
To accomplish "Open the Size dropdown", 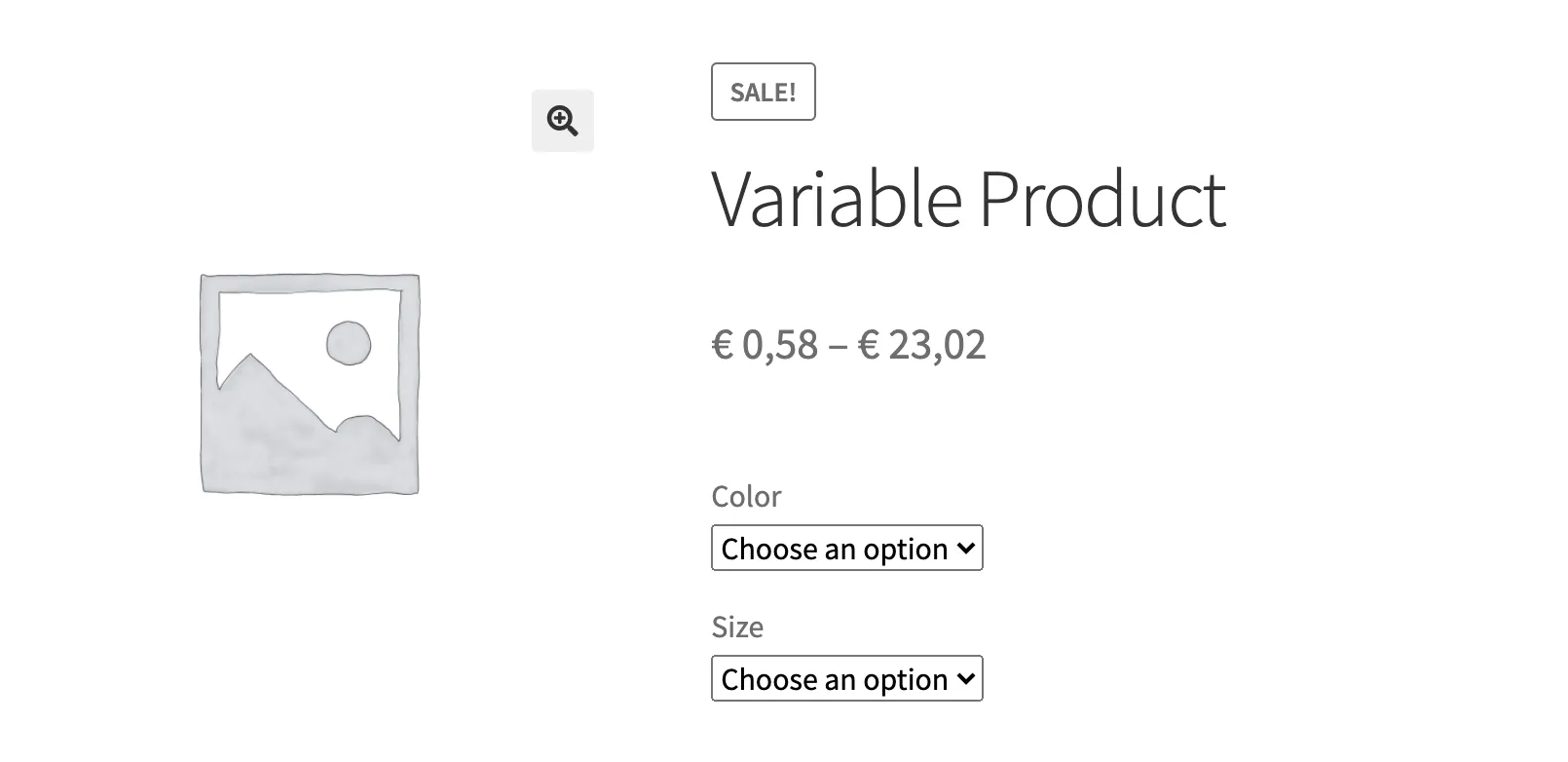I will pyautogui.click(x=846, y=679).
